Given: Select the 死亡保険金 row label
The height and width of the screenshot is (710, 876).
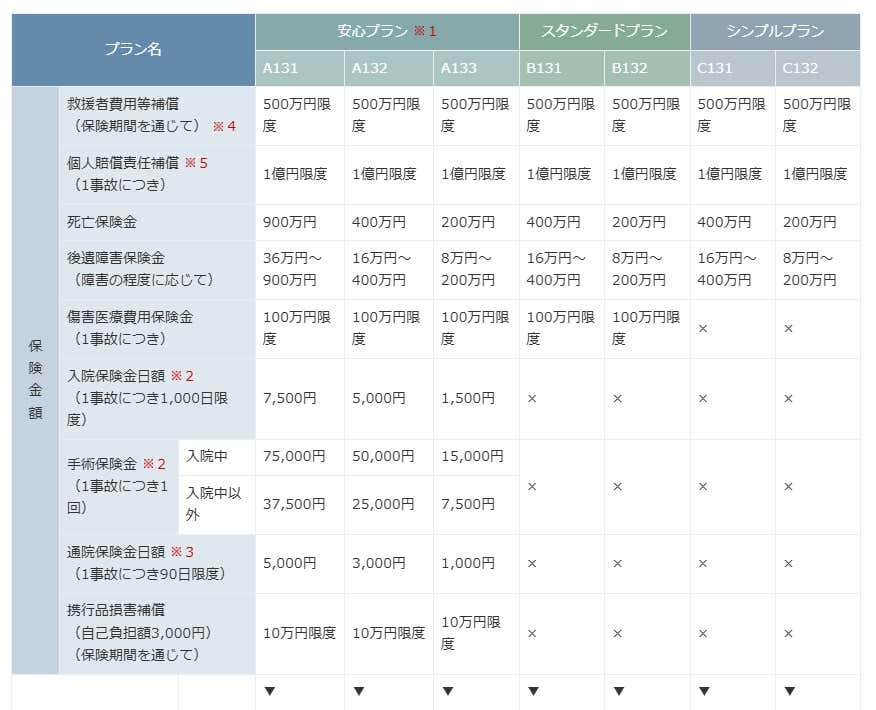Looking at the screenshot, I should pos(100,222).
